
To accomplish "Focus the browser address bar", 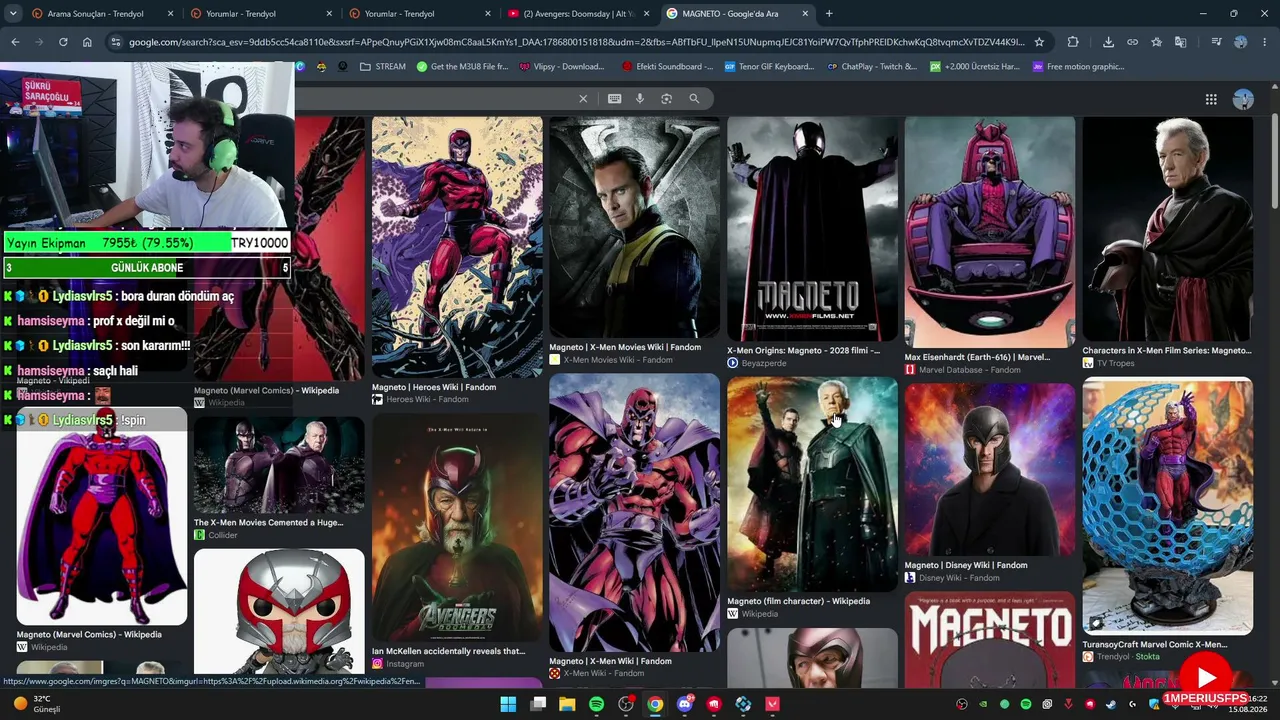I will [576, 42].
